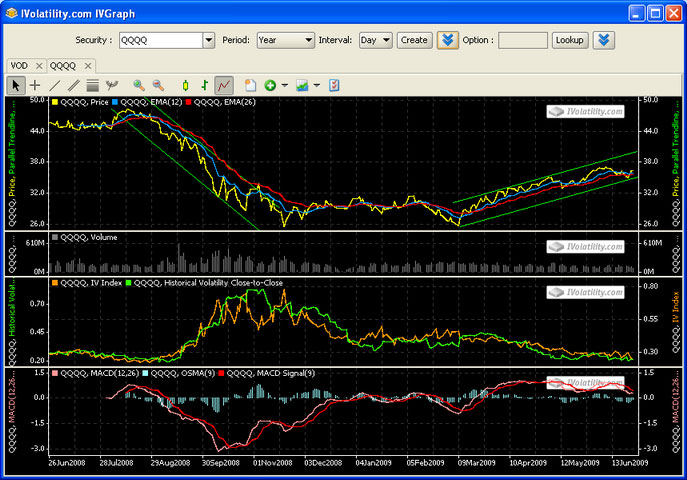Click the 'QQQQ, MACD Signal(9)' legend label

271,373
